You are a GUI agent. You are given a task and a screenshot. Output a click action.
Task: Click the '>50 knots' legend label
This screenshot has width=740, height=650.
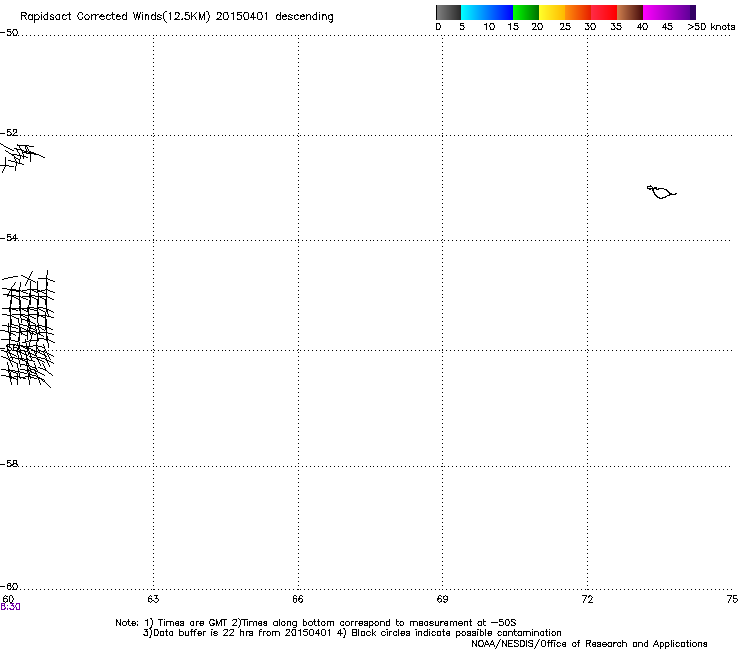pyautogui.click(x=711, y=27)
